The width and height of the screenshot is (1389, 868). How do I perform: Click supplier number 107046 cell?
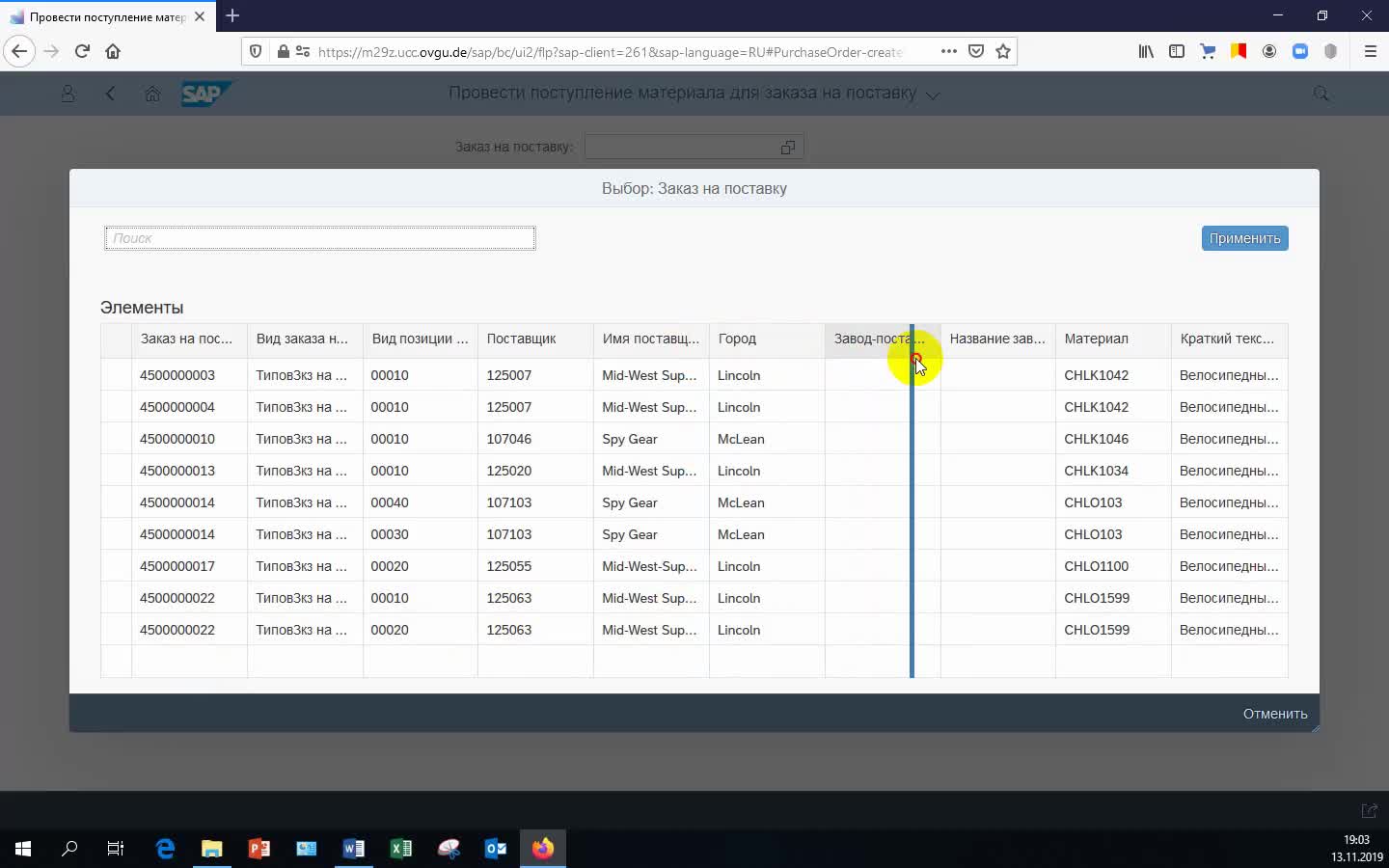[x=535, y=439]
